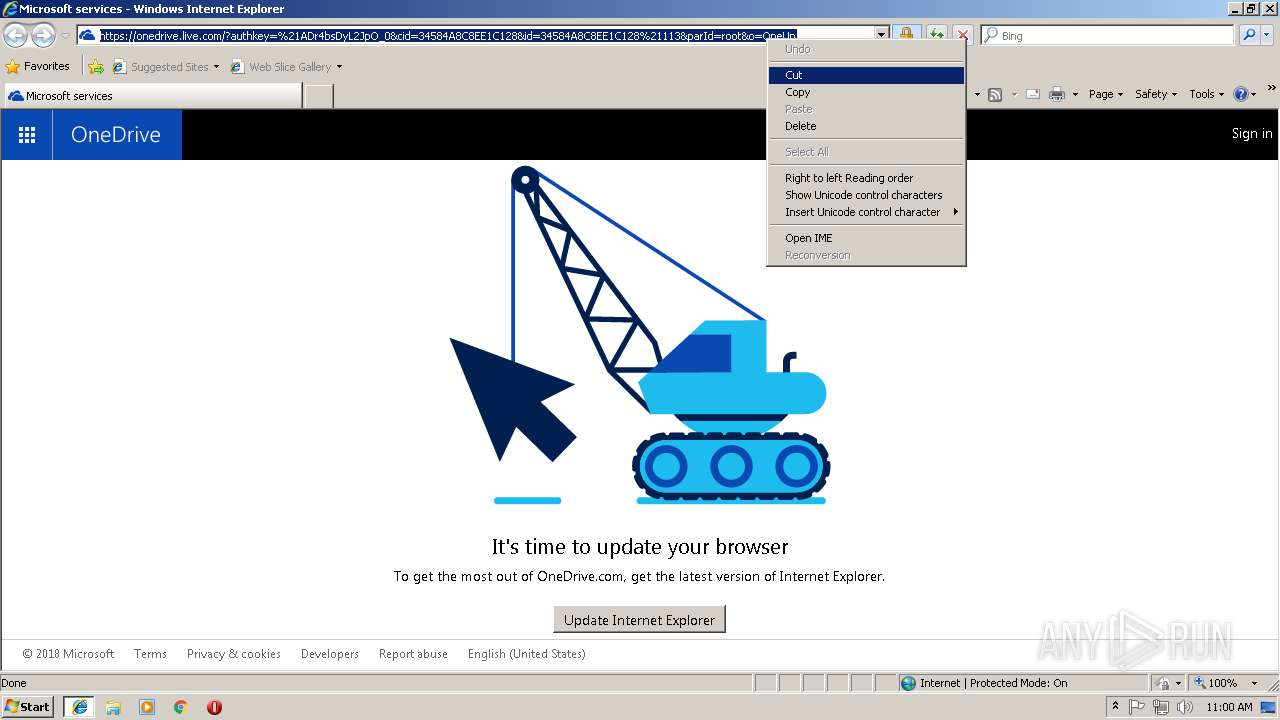
Task: Click the Update Internet Explorer button
Action: point(639,620)
